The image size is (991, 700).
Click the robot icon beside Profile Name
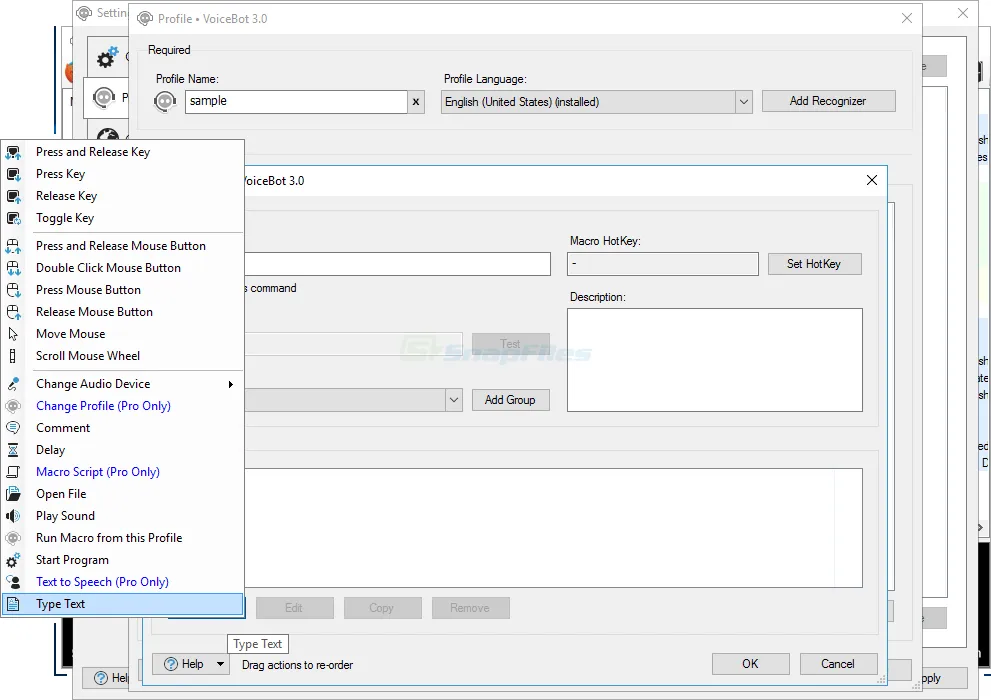coord(165,102)
